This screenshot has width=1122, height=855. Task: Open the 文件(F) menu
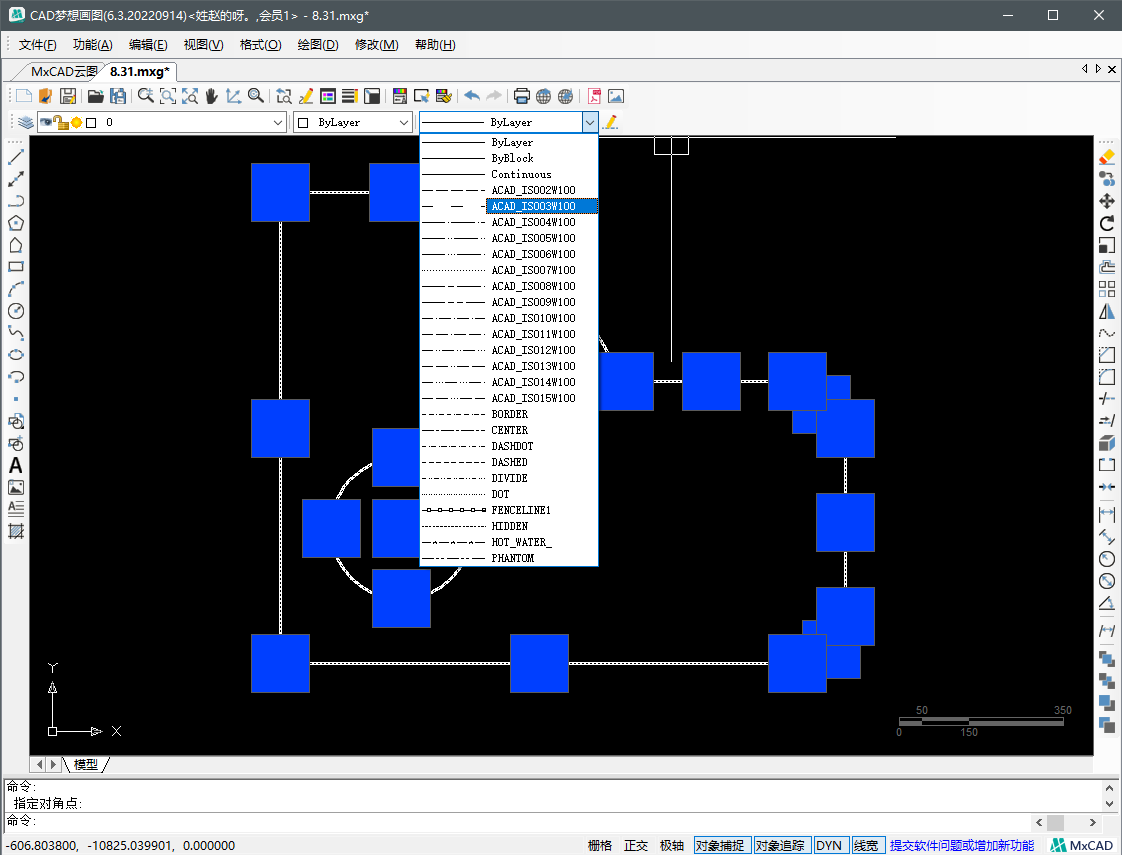[37, 44]
